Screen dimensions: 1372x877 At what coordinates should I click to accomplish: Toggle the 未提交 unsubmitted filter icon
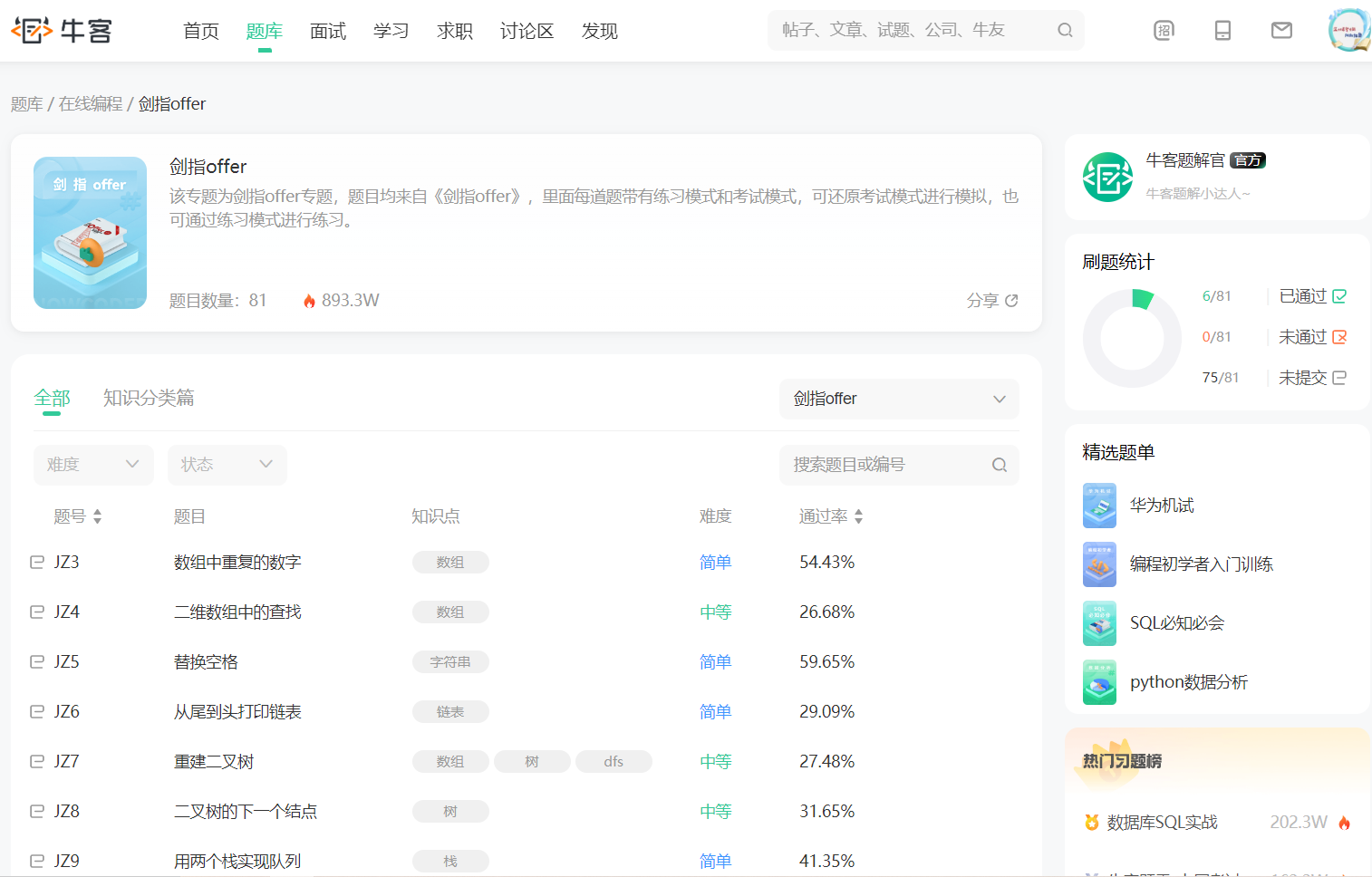pyautogui.click(x=1339, y=378)
